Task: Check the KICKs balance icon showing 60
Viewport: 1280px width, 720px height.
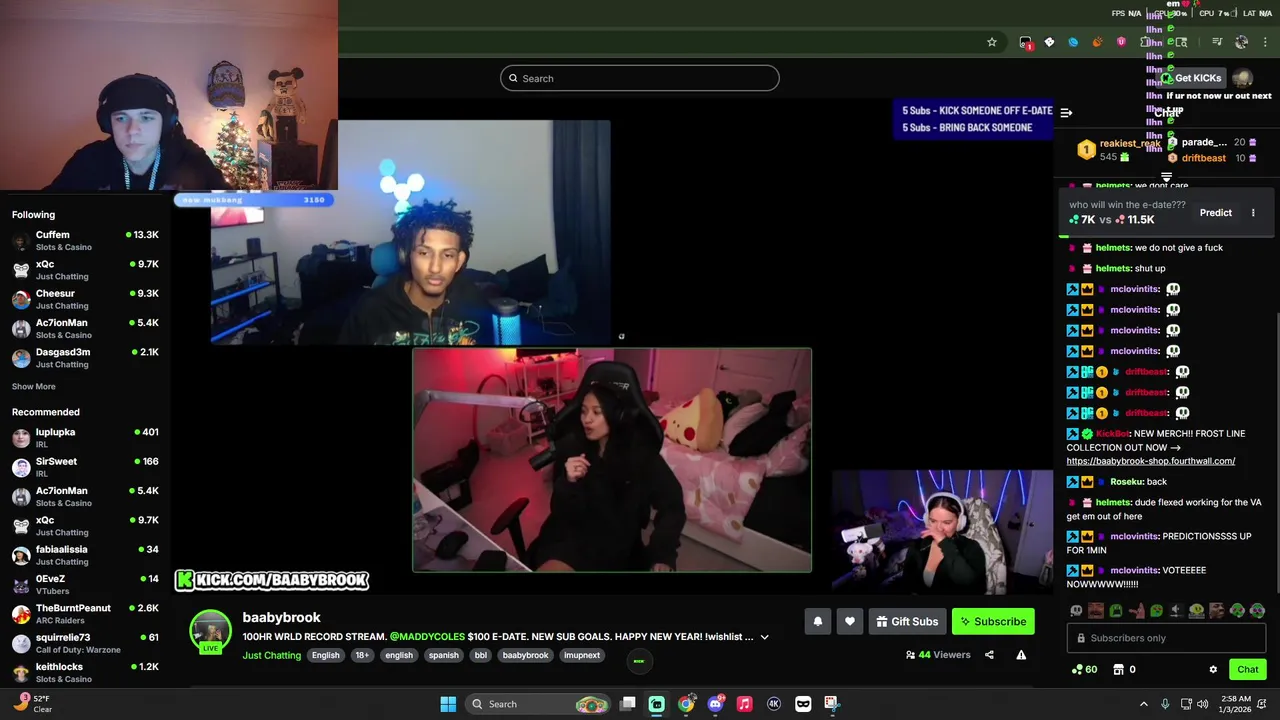Action: tap(1084, 670)
